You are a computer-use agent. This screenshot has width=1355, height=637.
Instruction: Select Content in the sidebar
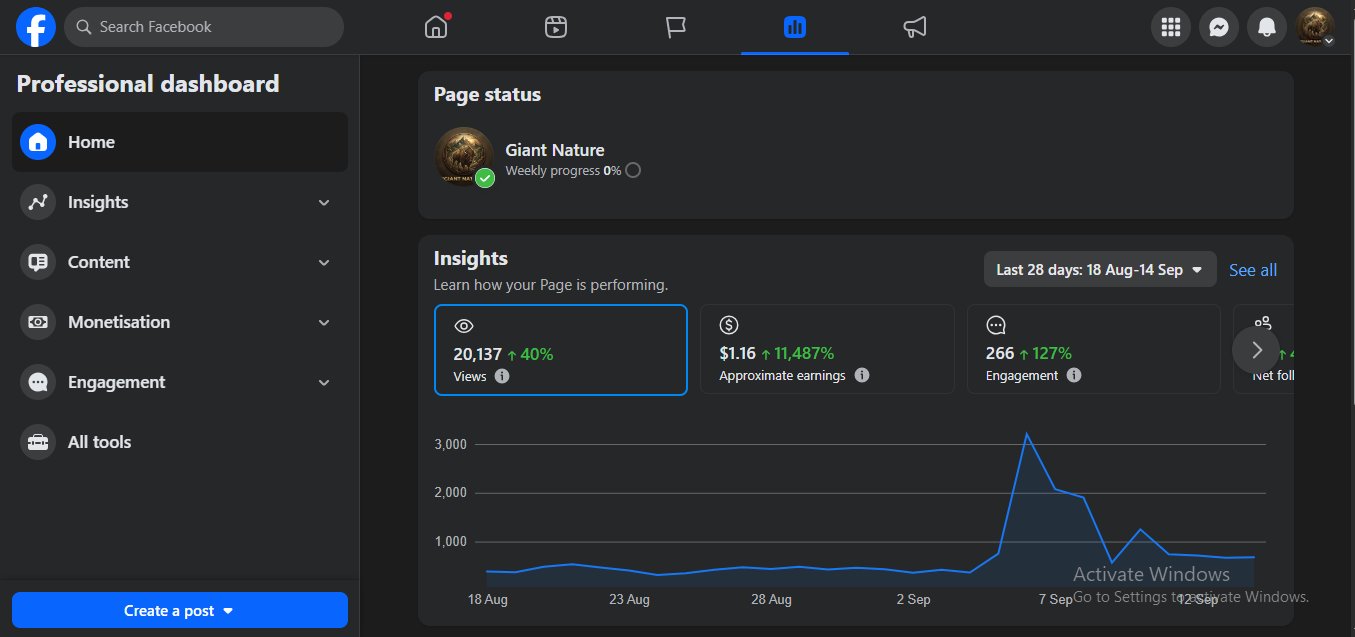click(x=180, y=262)
